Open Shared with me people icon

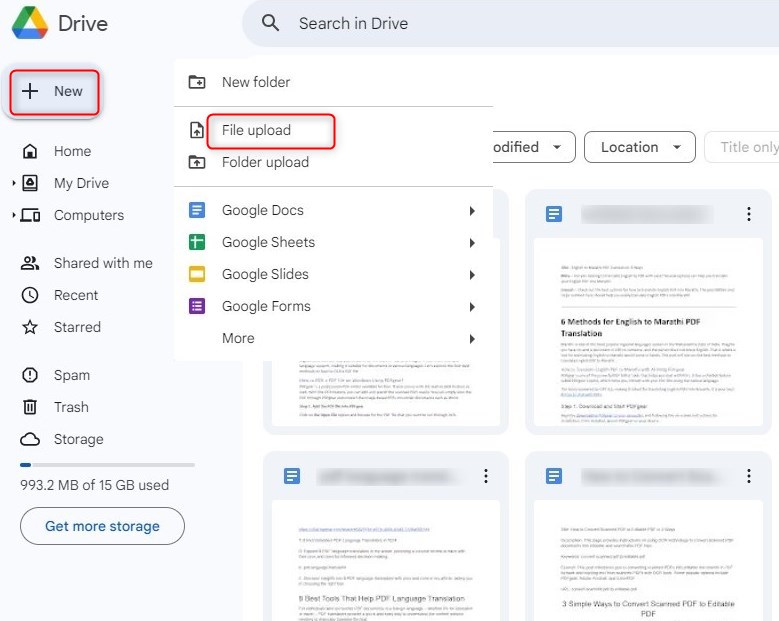tap(30, 263)
